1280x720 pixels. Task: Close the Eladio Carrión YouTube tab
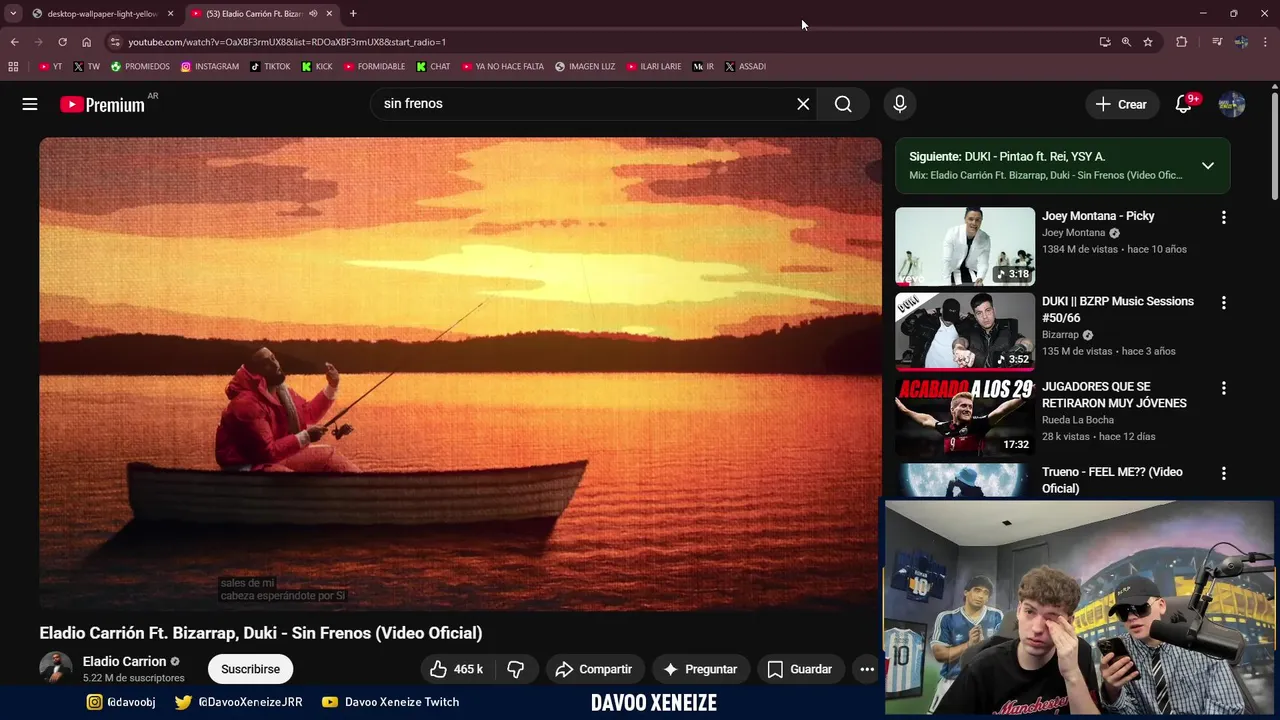[329, 14]
